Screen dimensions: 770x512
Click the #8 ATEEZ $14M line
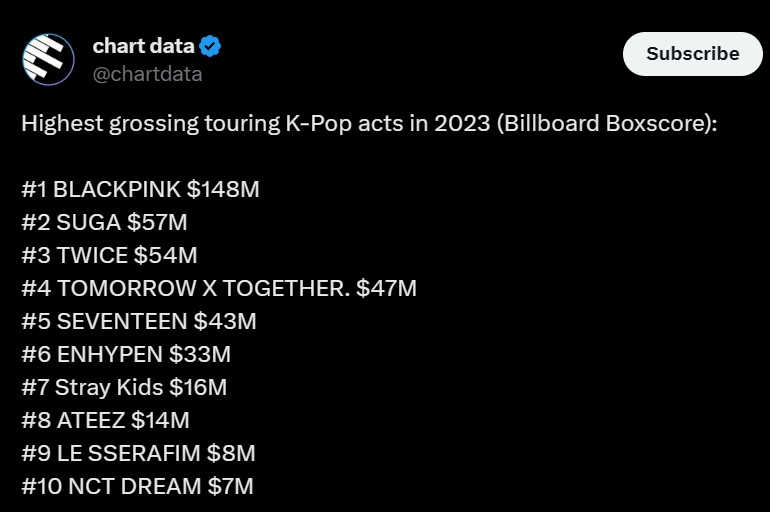point(106,420)
